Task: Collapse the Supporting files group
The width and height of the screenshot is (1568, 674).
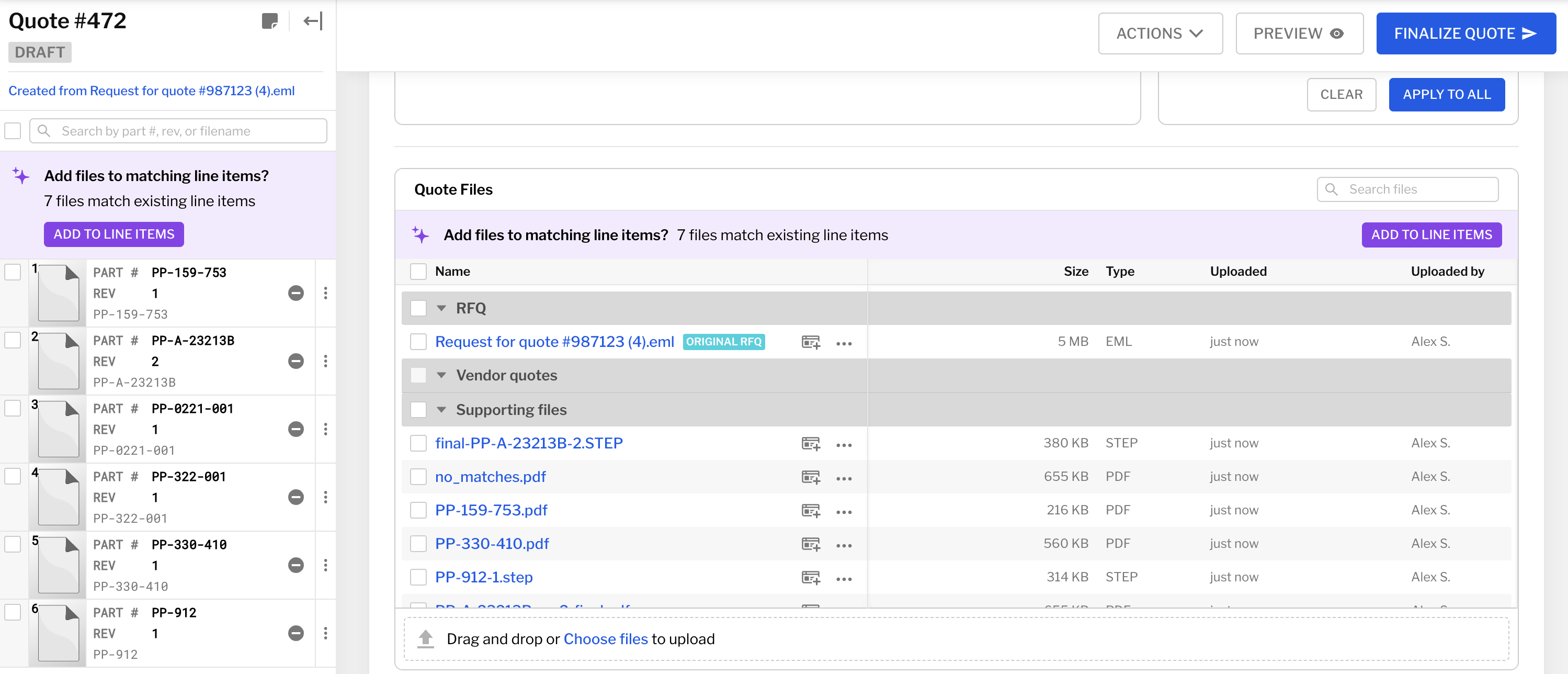Action: [441, 410]
